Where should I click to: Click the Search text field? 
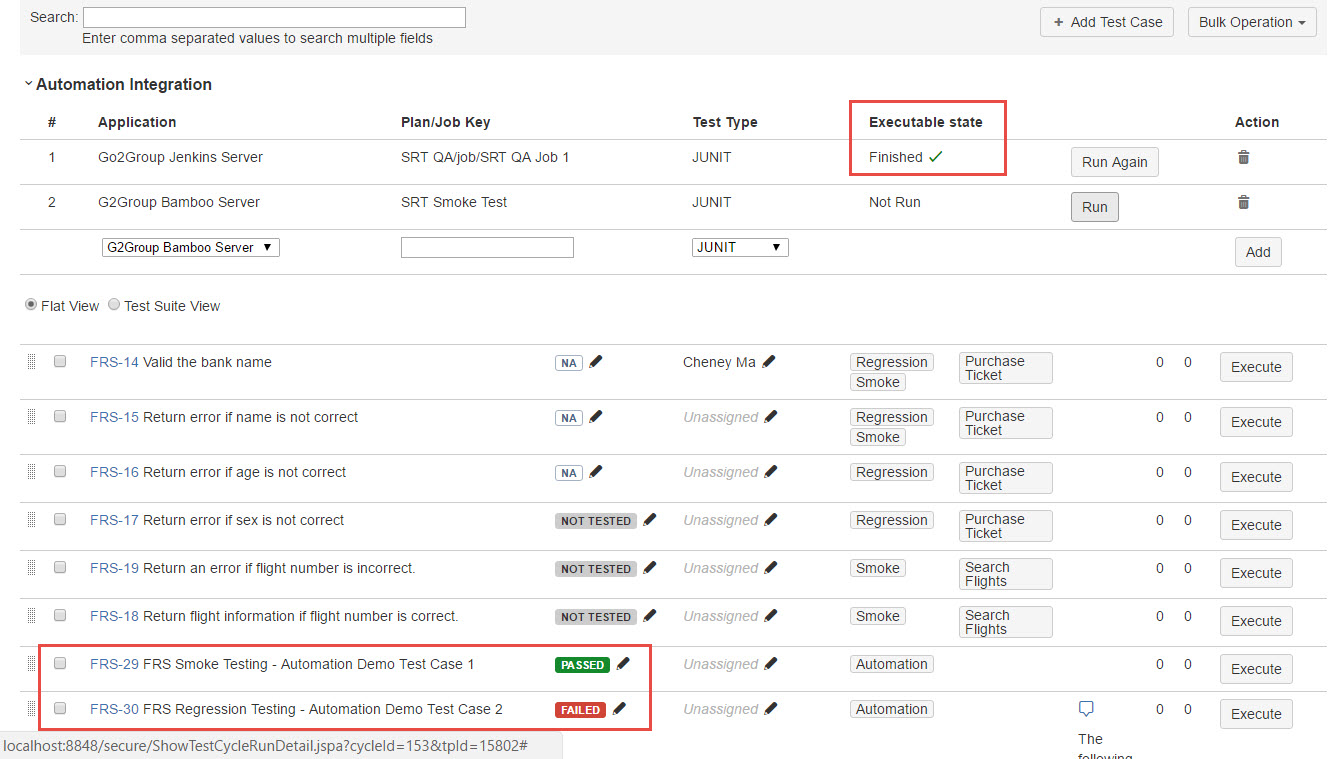click(x=274, y=17)
